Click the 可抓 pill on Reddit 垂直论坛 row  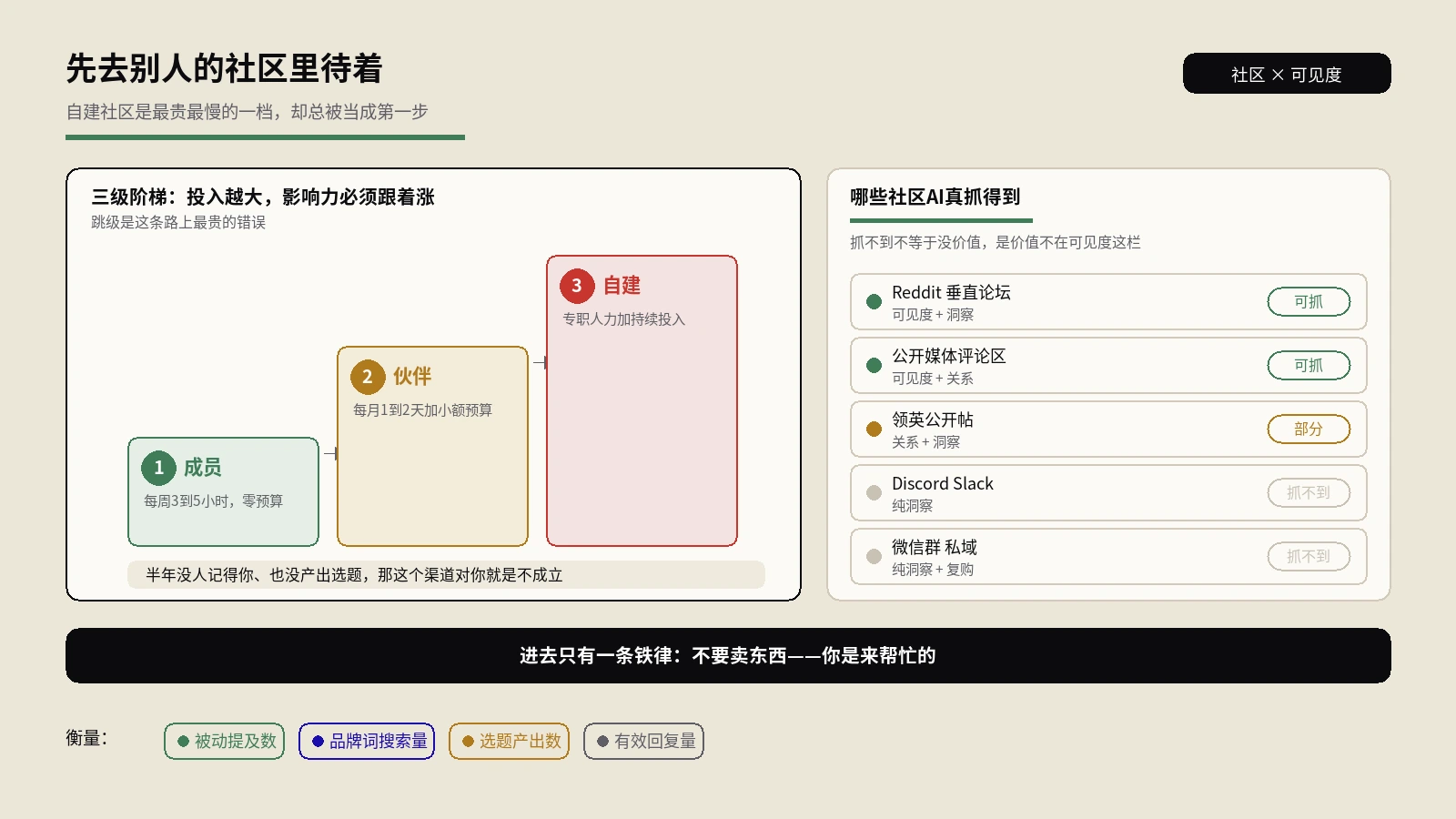(x=1309, y=302)
